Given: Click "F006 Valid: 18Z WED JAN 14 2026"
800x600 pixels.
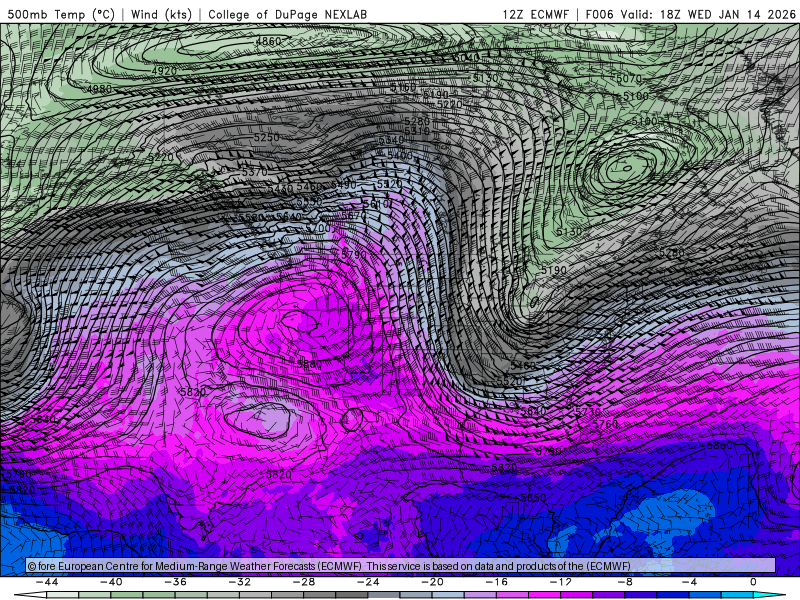Looking at the screenshot, I should (691, 14).
